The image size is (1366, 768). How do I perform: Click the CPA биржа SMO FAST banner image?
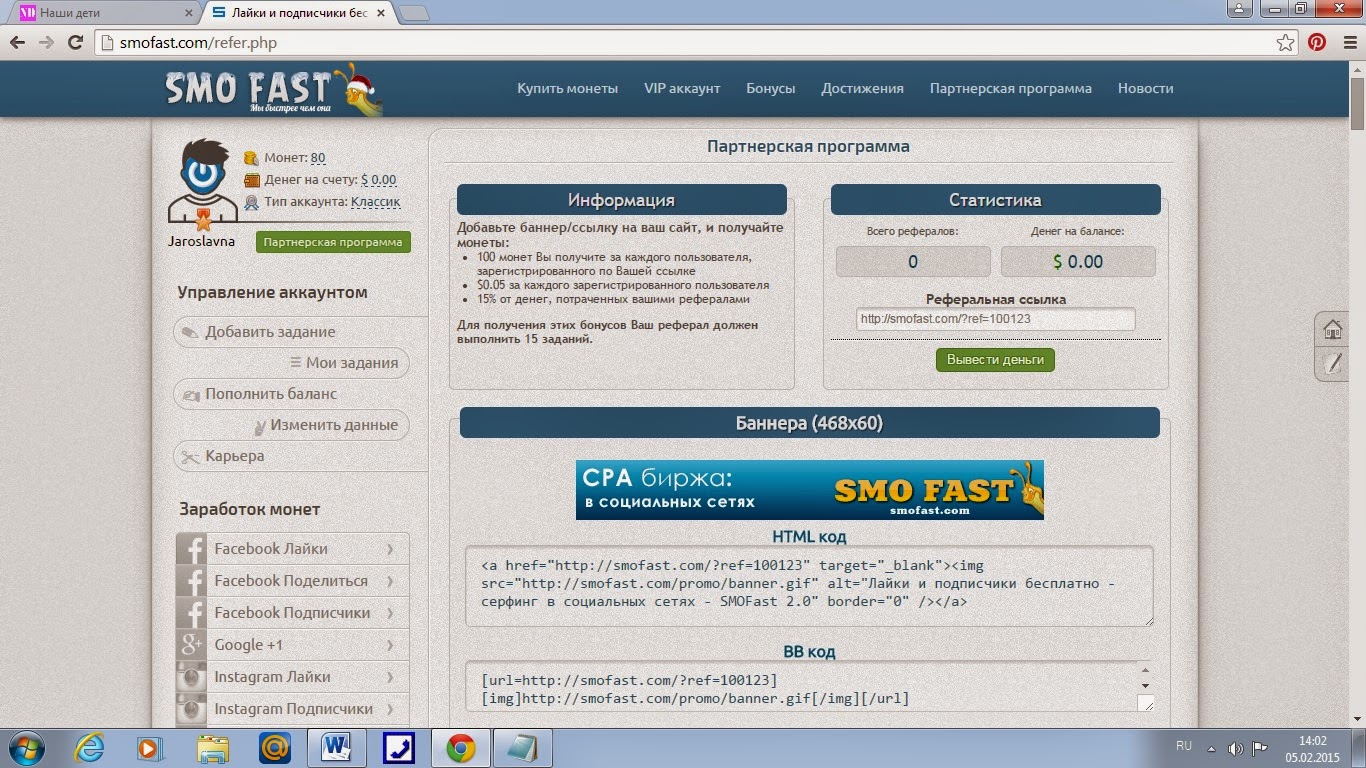810,490
